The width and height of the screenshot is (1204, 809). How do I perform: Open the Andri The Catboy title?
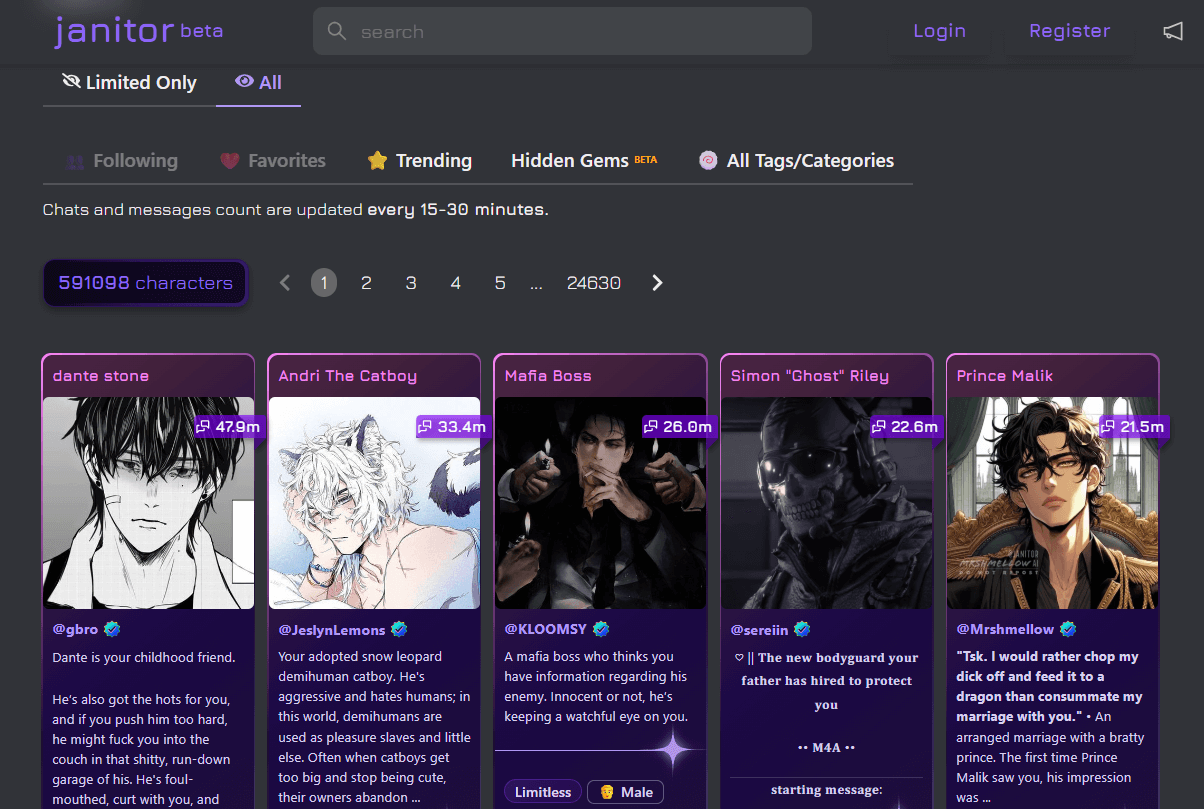coord(348,376)
